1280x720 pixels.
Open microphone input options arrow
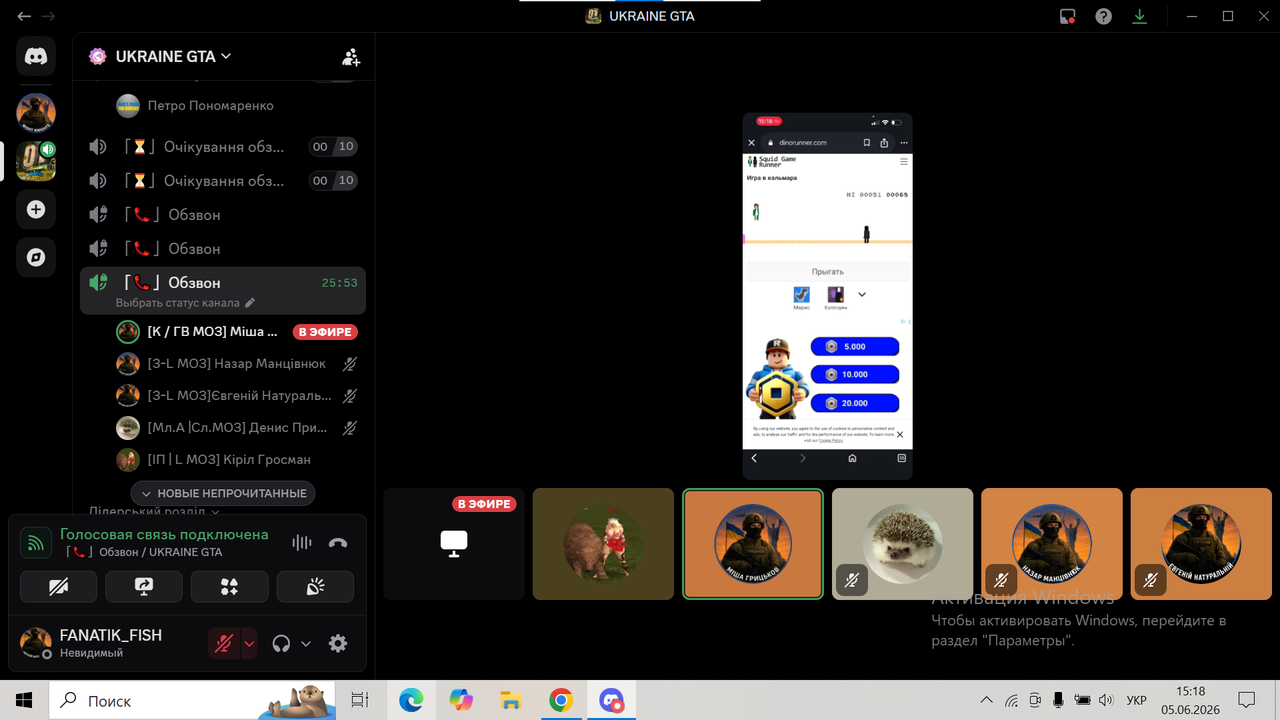[249, 644]
